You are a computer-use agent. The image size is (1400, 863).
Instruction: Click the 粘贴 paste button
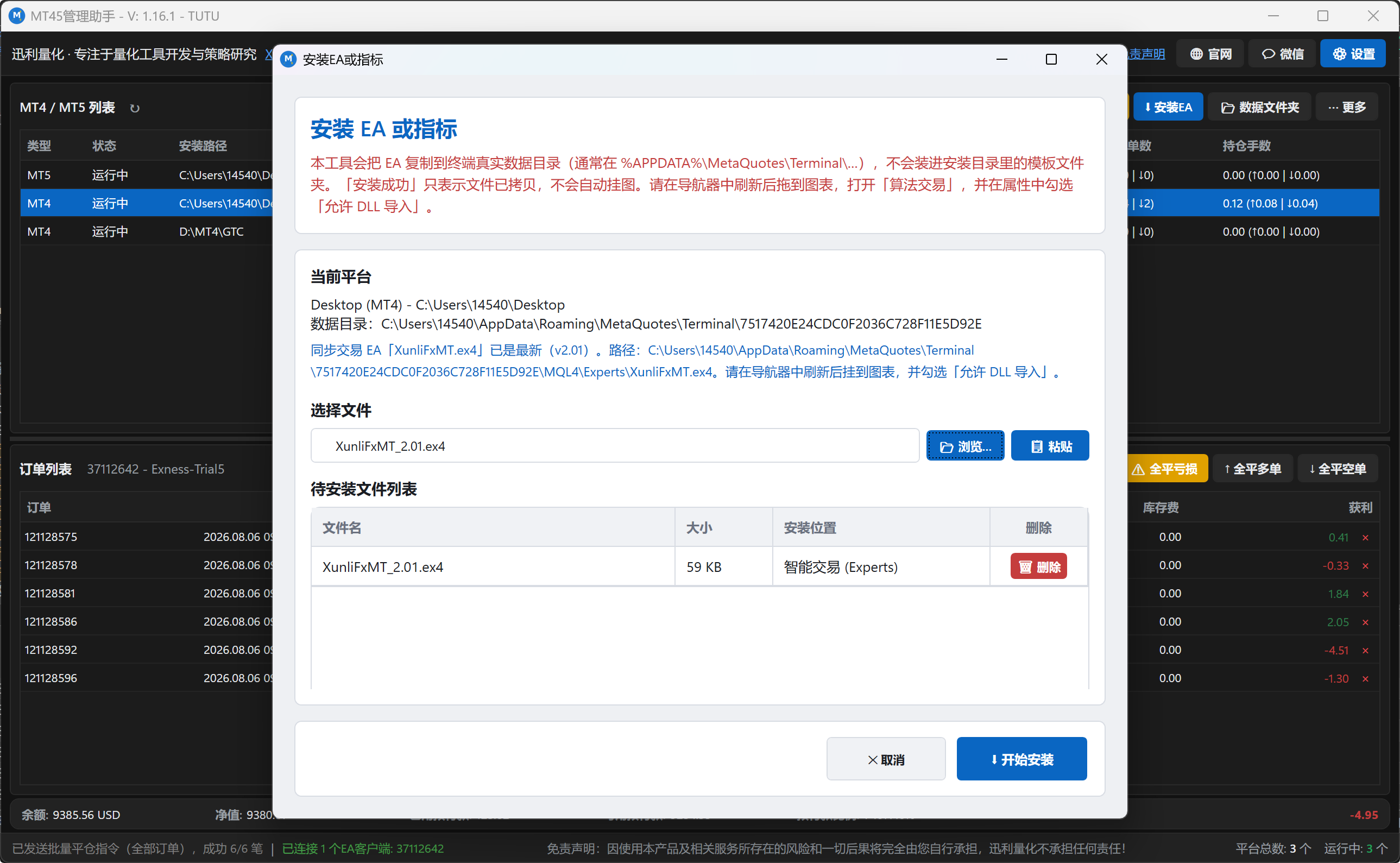click(1050, 446)
